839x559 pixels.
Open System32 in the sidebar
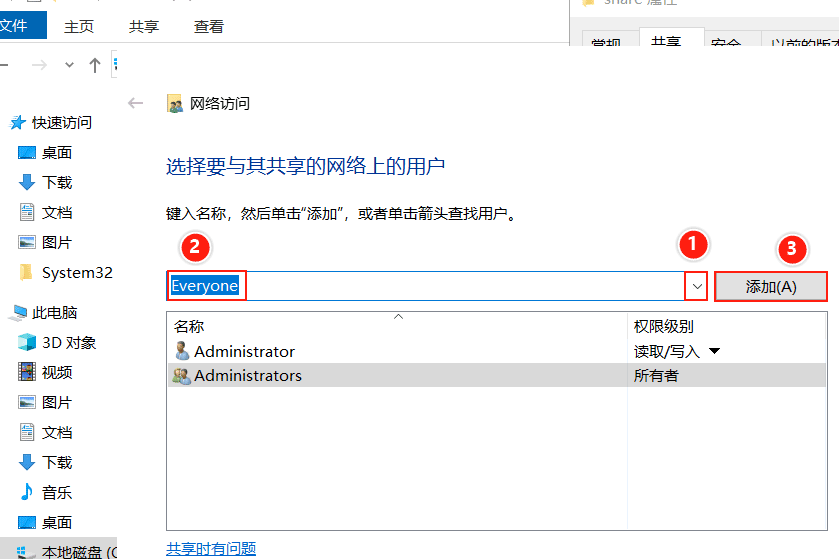[x=77, y=273]
